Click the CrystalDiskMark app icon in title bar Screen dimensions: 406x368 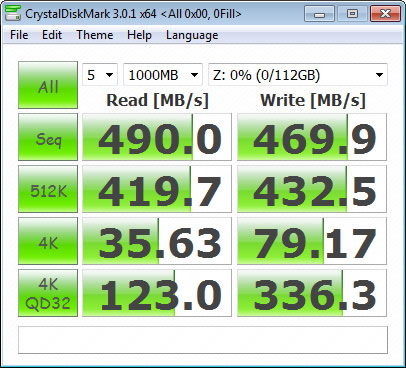coord(13,14)
